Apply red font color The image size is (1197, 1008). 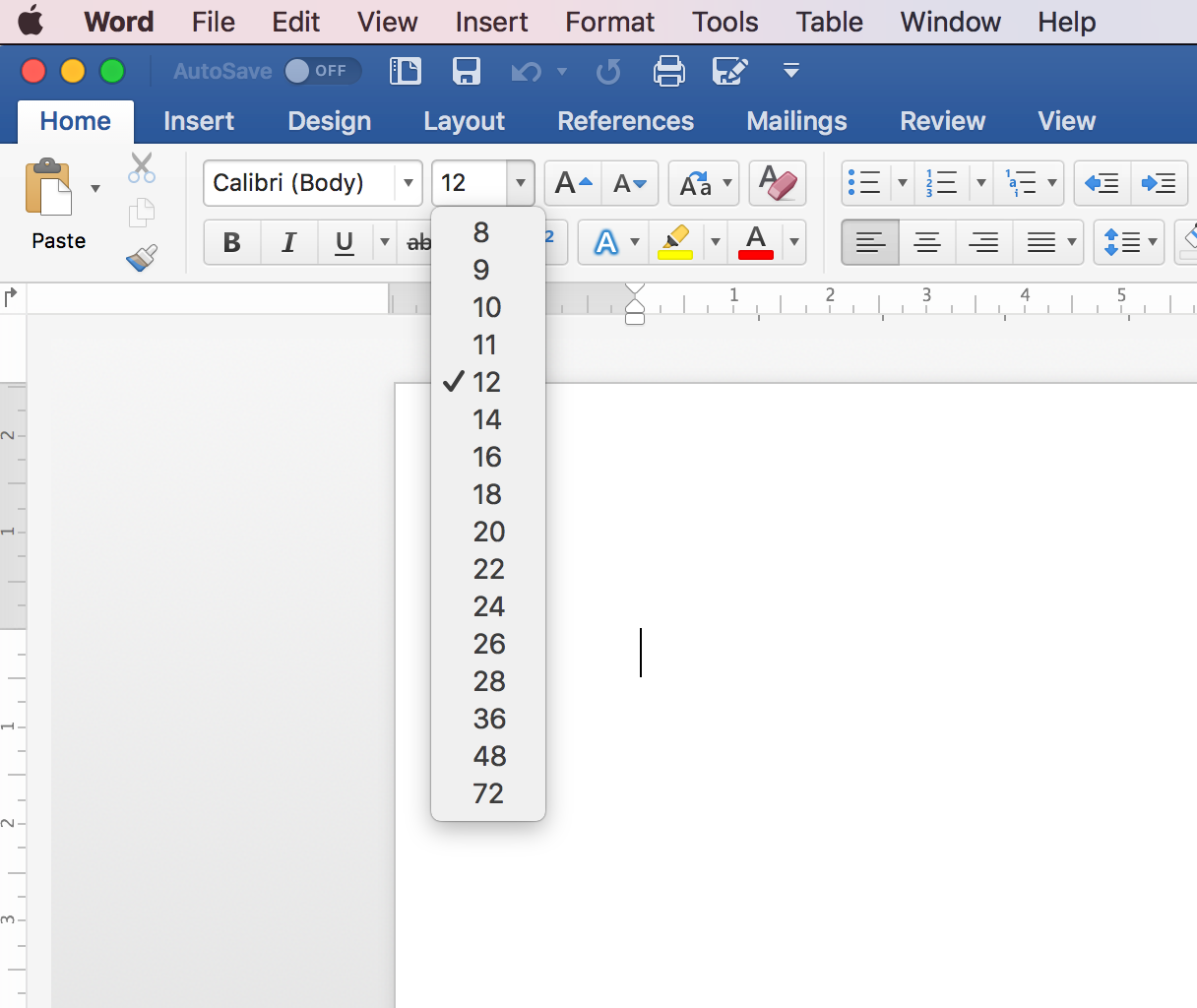click(756, 242)
